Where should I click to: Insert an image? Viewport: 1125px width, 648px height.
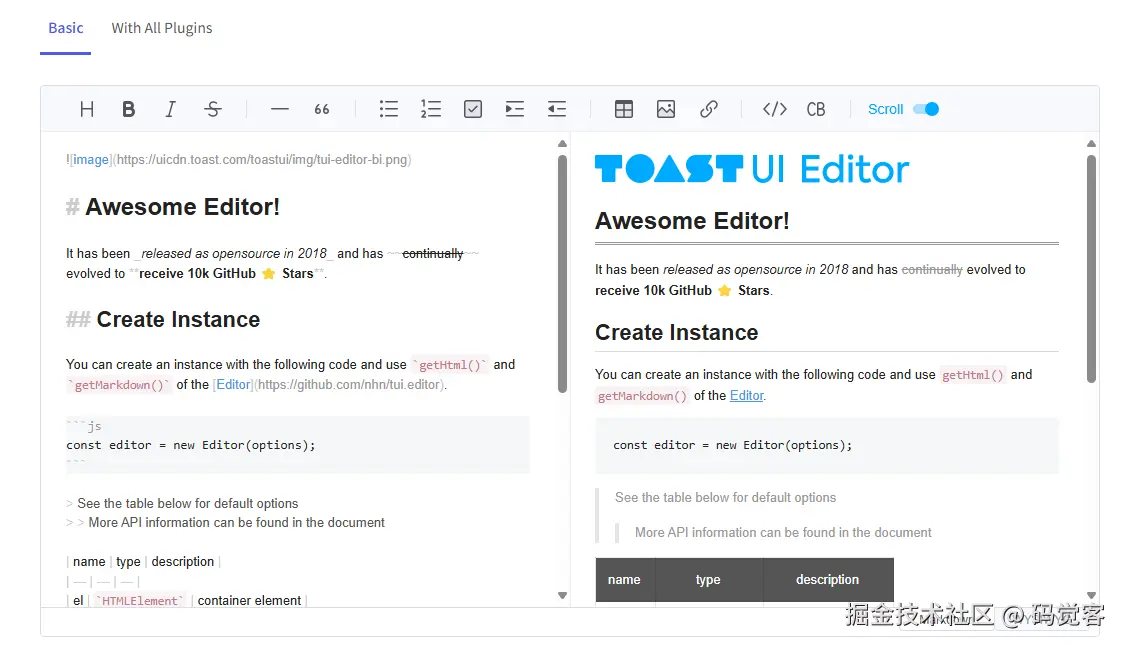pos(666,109)
